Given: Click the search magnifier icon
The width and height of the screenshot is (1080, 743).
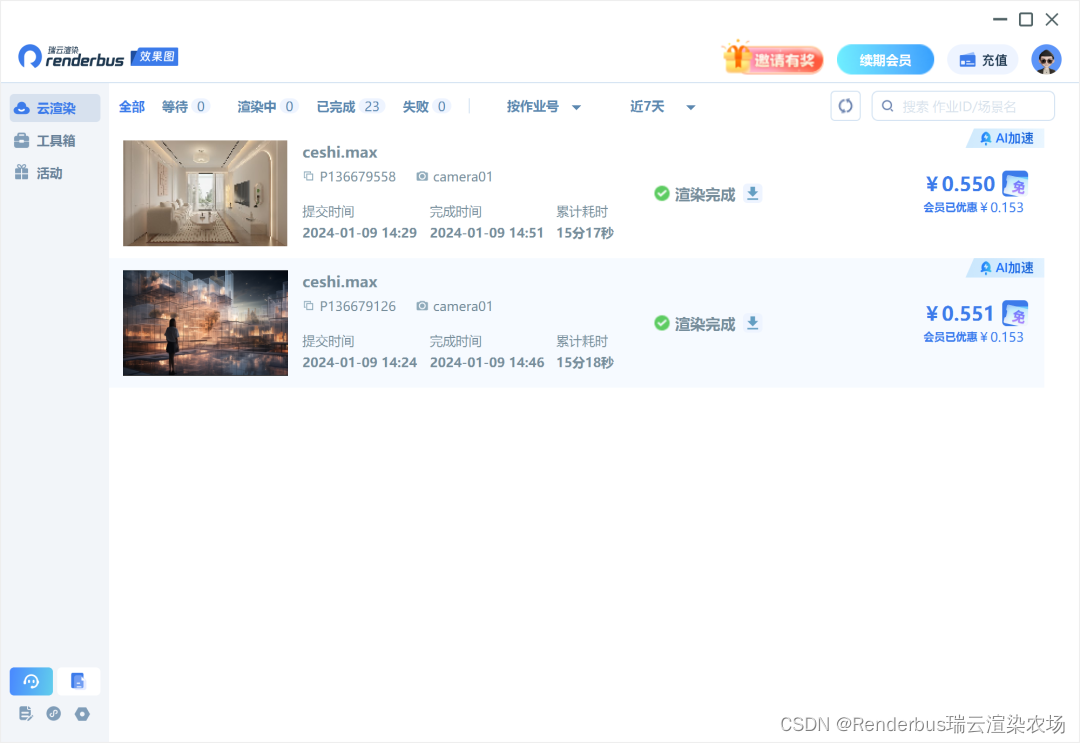Looking at the screenshot, I should click(888, 106).
